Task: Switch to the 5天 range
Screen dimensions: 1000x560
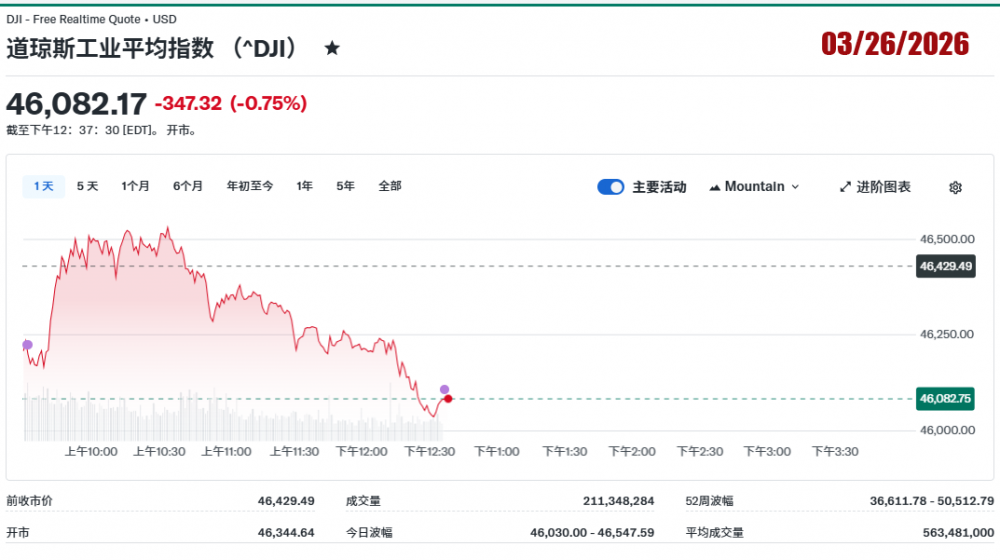Action: click(x=88, y=186)
